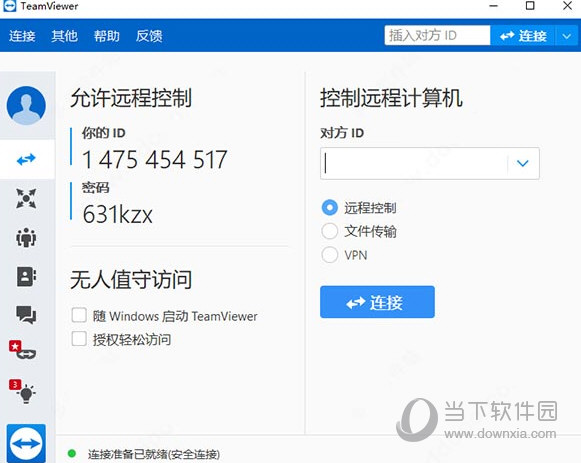Open the 反馈 menu
Viewport: 581px width, 463px height.
coord(149,36)
